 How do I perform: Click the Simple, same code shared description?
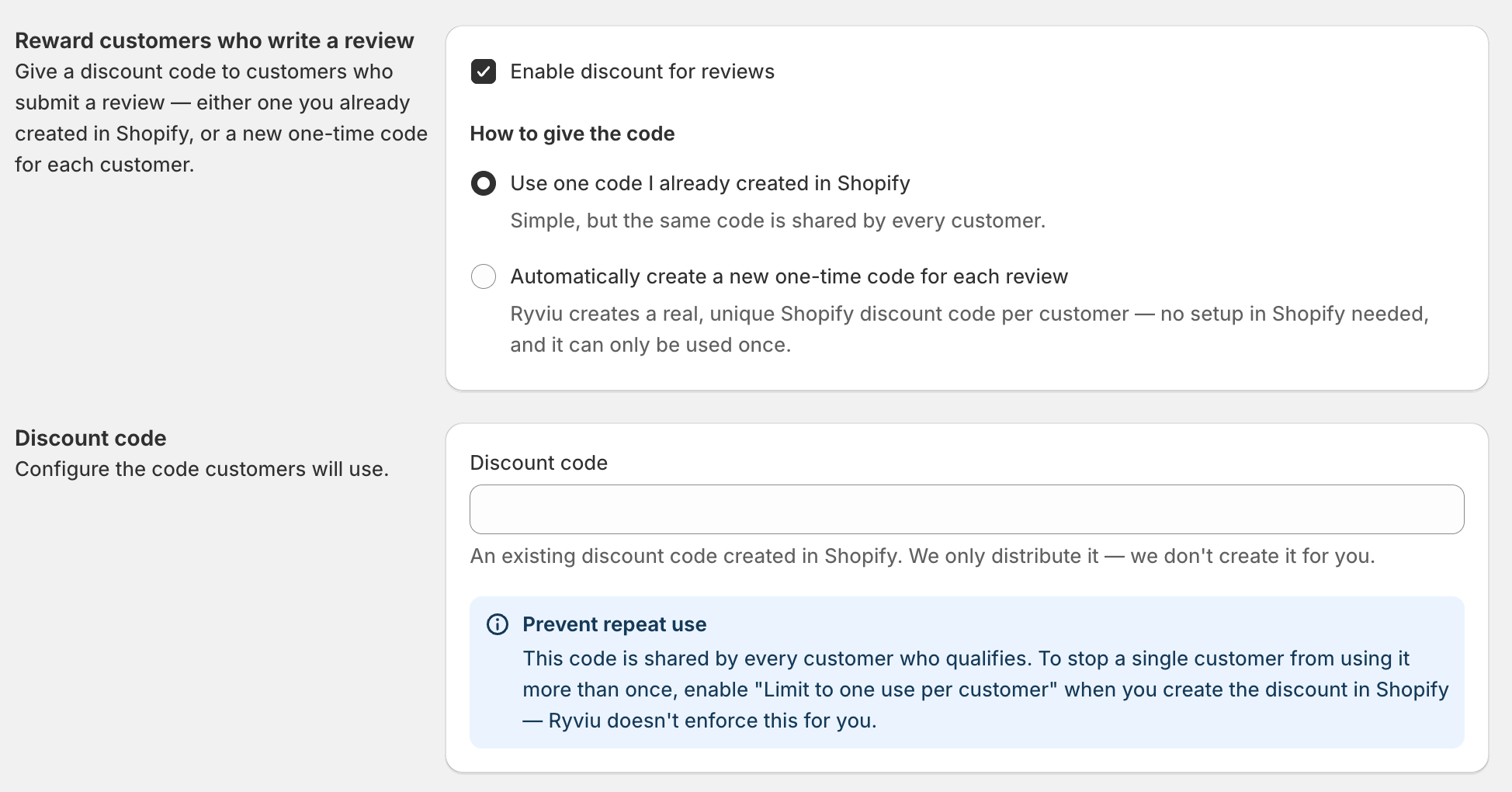[778, 221]
